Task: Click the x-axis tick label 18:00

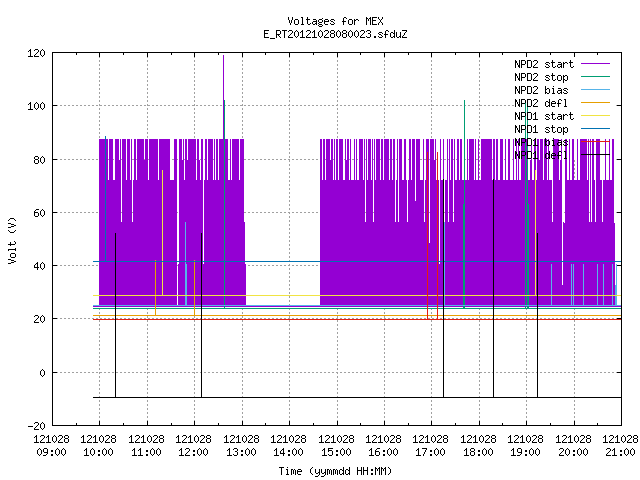Action: point(478,452)
